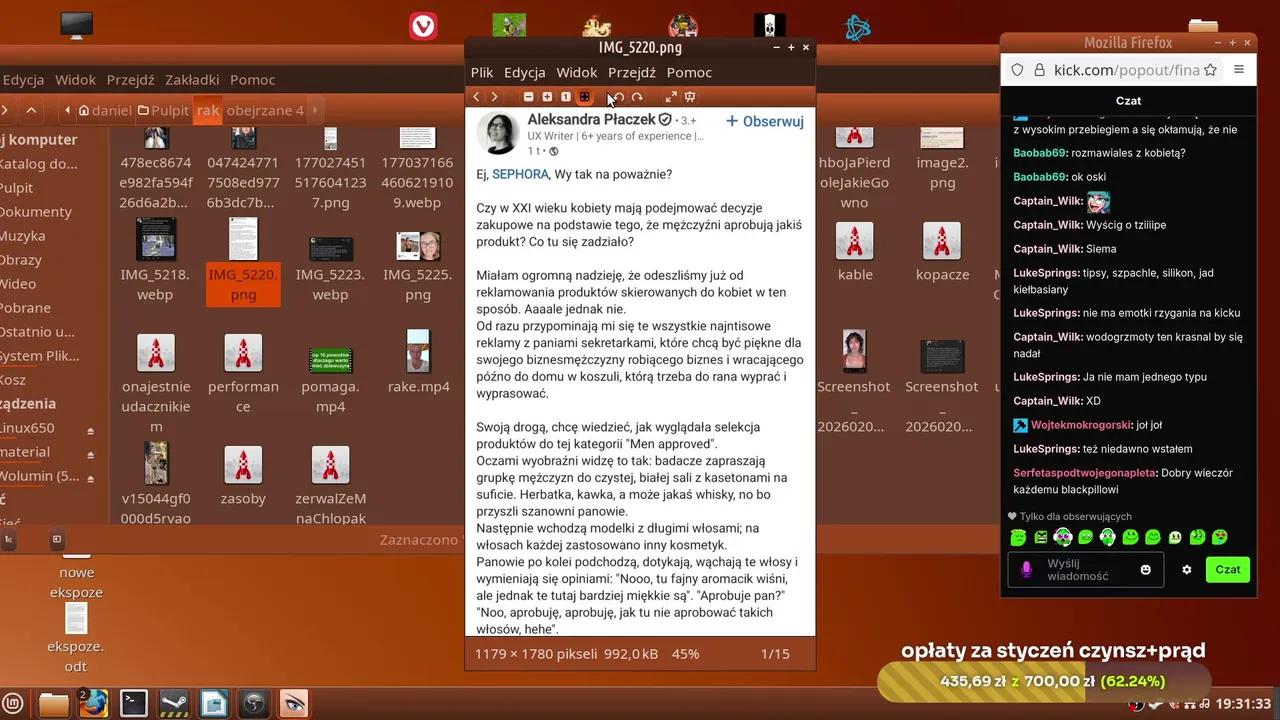Image resolution: width=1280 pixels, height=720 pixels.
Task: Open Przejdź menu in image viewer
Action: click(632, 72)
